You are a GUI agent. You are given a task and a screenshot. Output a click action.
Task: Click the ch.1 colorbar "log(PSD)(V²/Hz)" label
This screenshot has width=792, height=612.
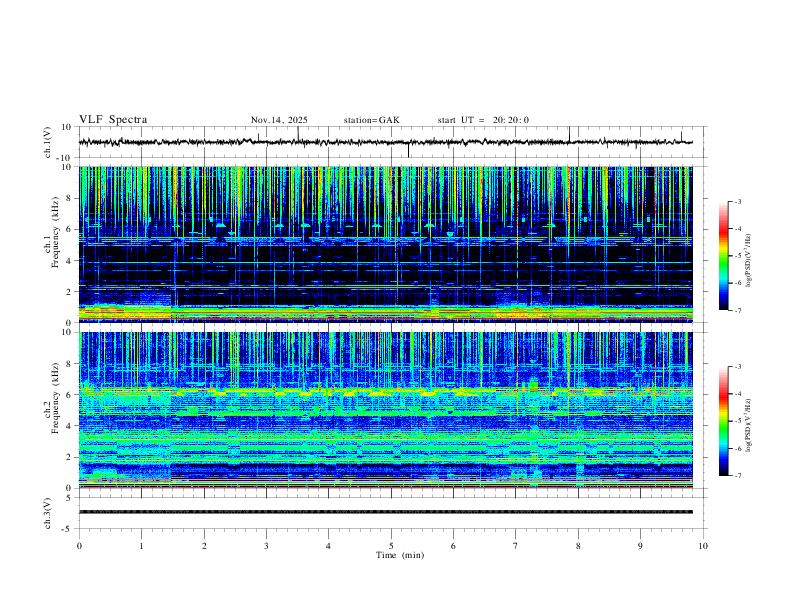749,260
